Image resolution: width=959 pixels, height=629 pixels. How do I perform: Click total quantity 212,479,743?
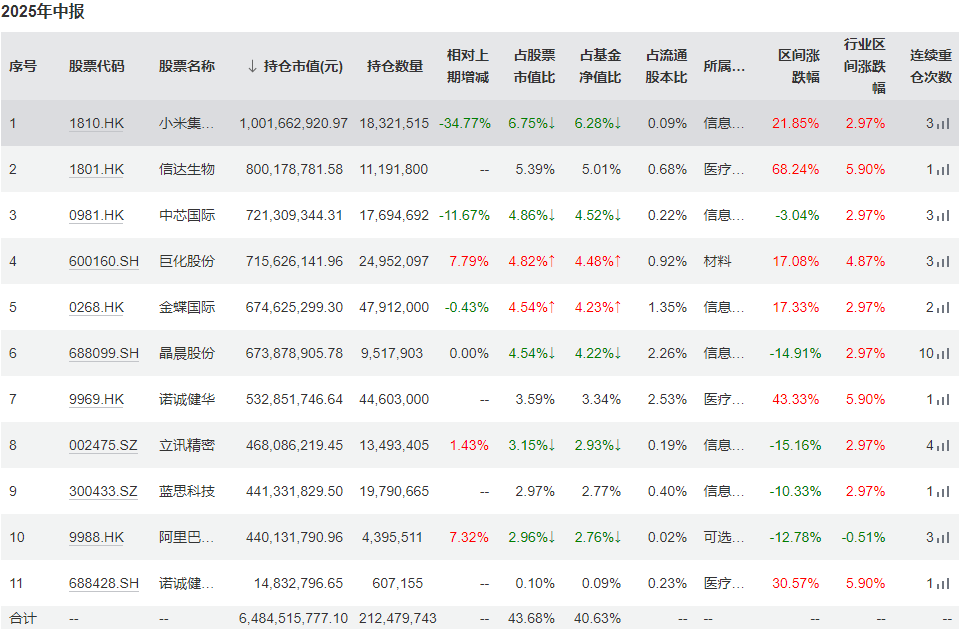[398, 619]
